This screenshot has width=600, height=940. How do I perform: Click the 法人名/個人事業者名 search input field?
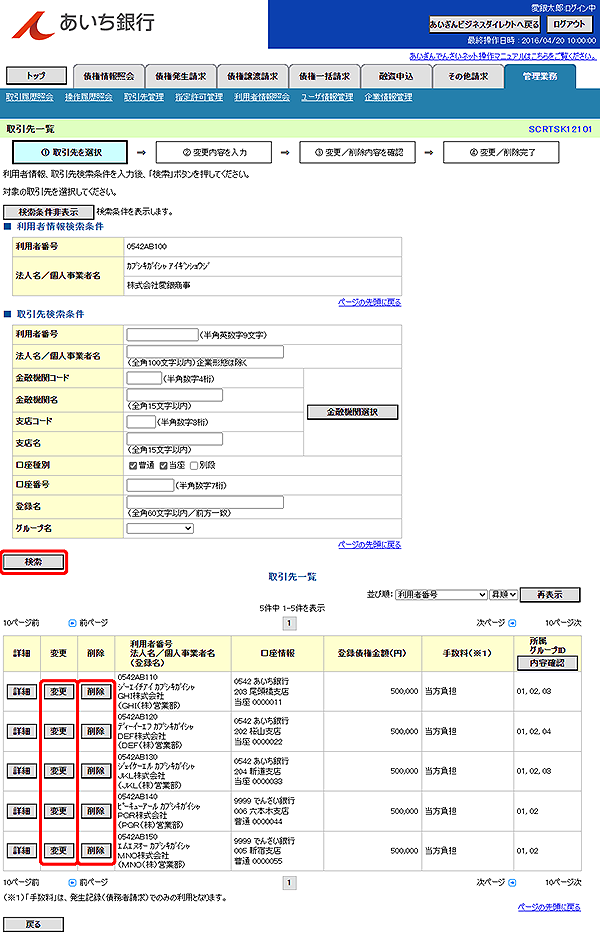205,352
